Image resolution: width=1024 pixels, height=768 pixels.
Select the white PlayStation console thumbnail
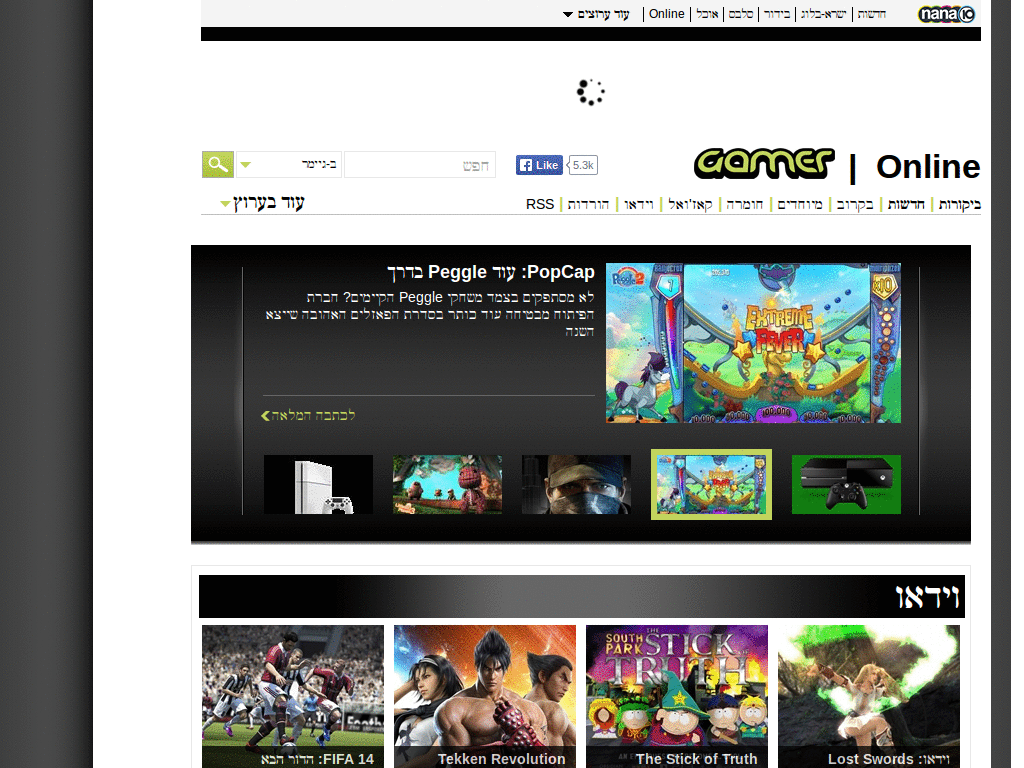[319, 485]
